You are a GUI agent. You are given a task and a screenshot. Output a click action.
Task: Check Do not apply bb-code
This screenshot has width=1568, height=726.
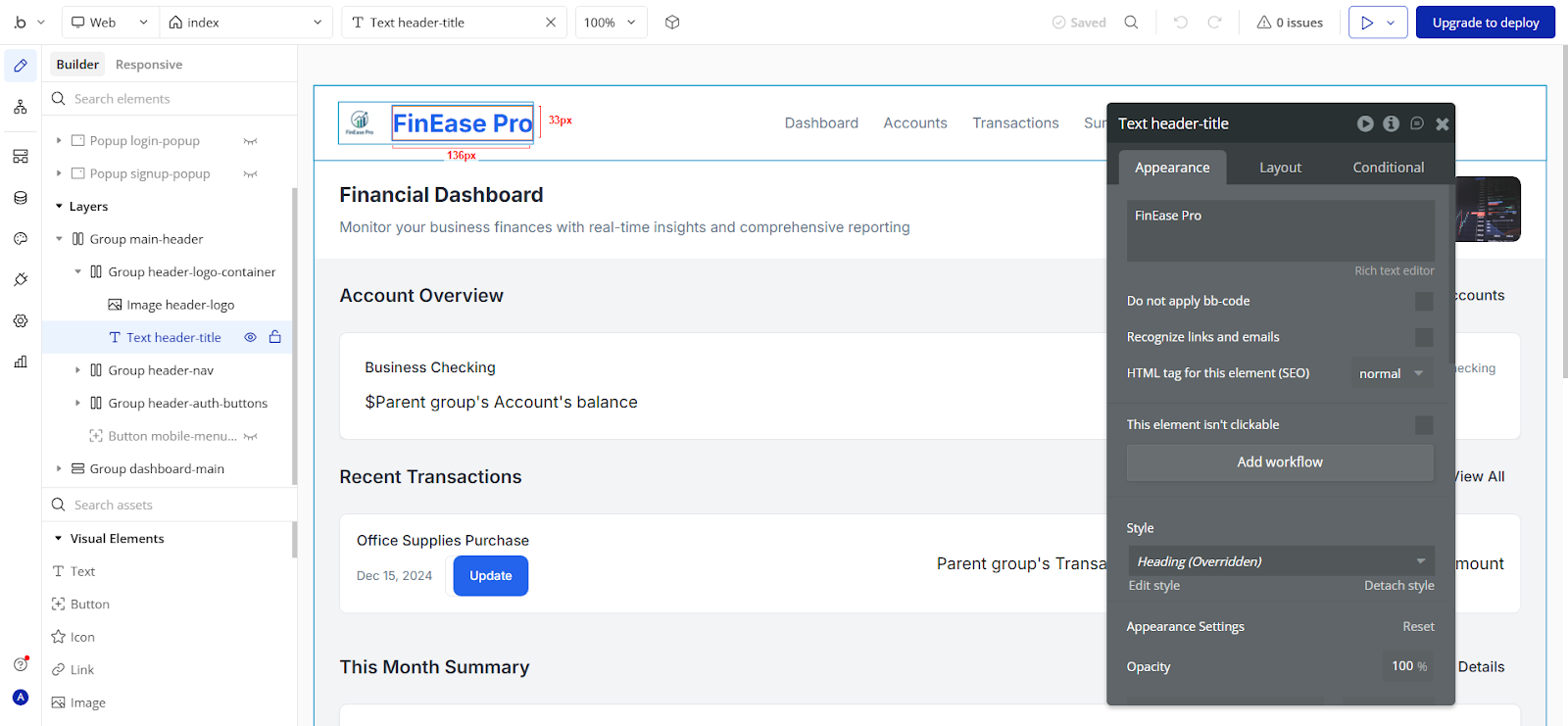(1424, 301)
